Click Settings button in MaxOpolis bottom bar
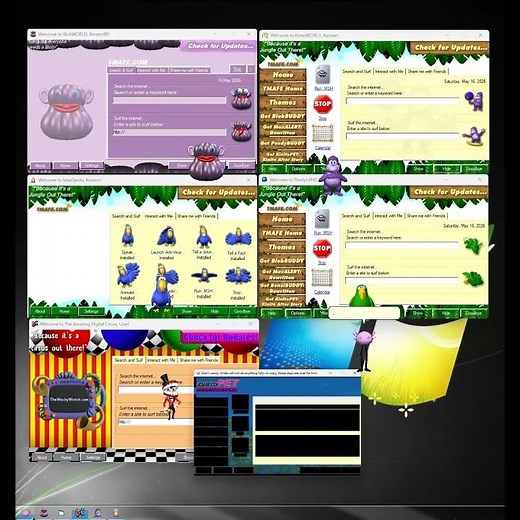Viewport: 520px width, 520px height. [x=91, y=311]
